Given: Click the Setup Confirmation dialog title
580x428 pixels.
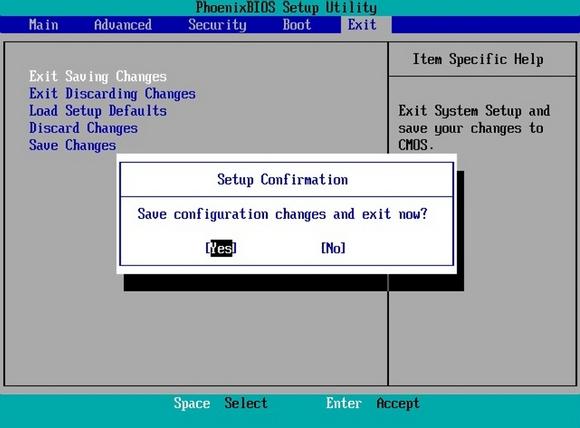Looking at the screenshot, I should [x=282, y=180].
